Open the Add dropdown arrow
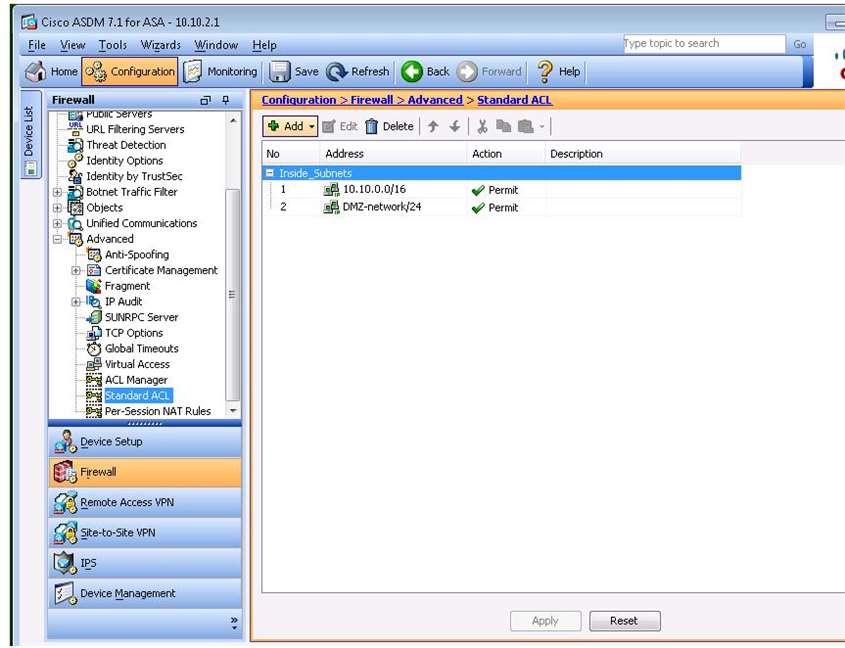This screenshot has height=648, width=845. (x=312, y=127)
